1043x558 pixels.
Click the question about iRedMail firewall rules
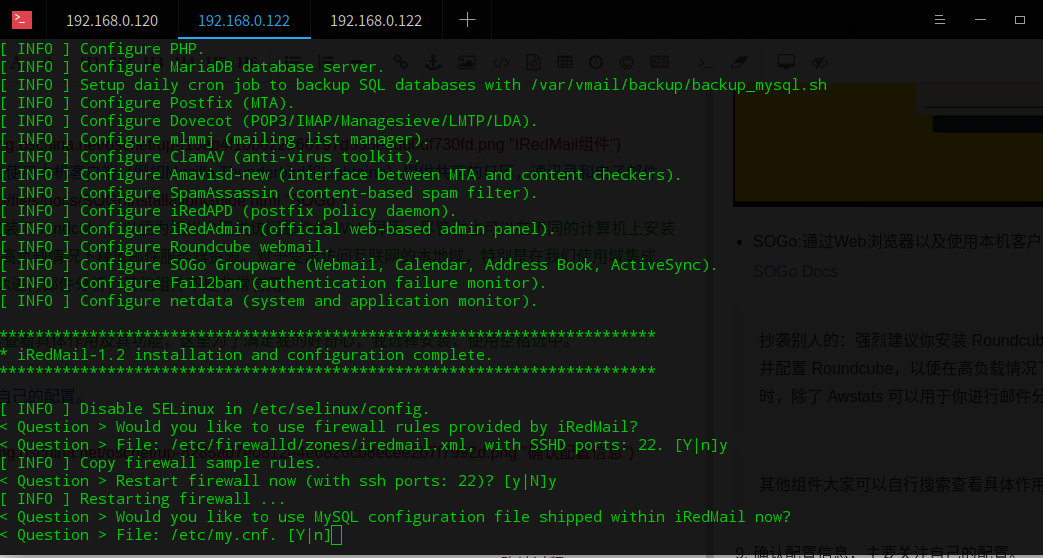[319, 426]
